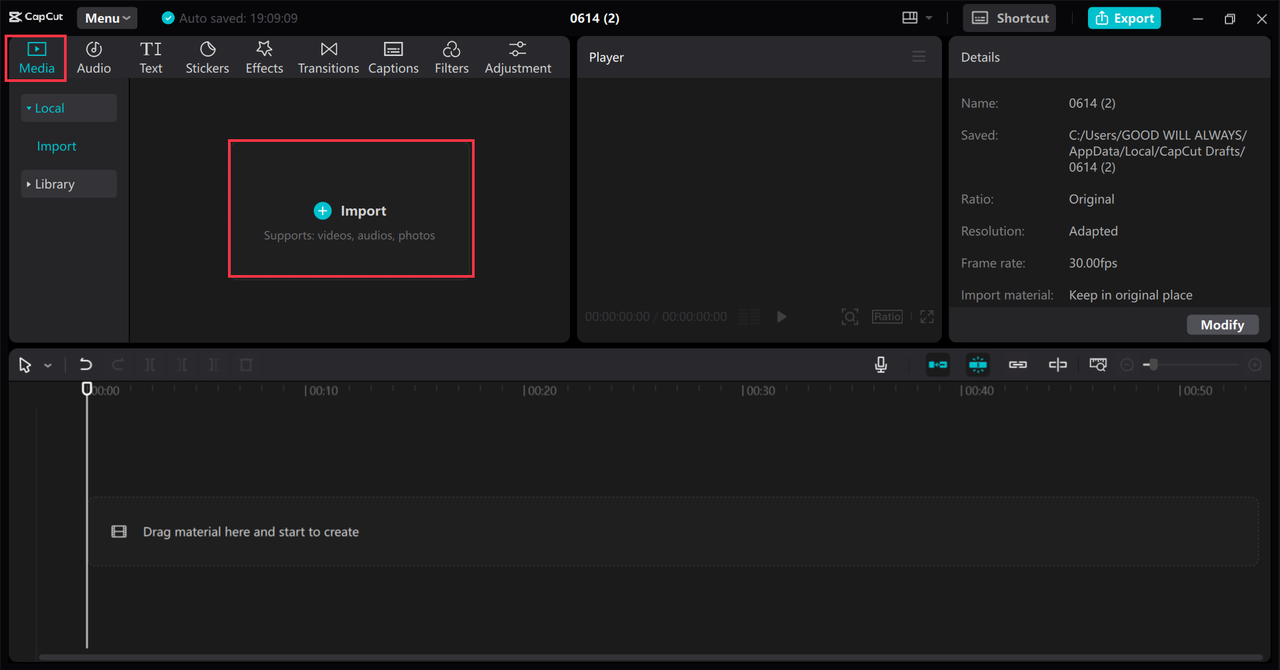Click the Export button
The width and height of the screenshot is (1280, 670).
tap(1124, 18)
